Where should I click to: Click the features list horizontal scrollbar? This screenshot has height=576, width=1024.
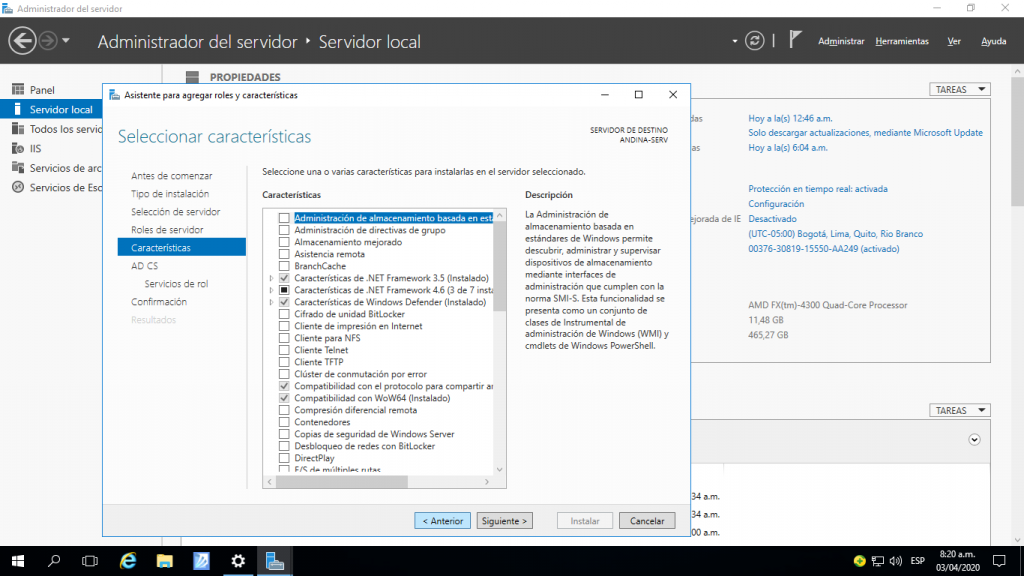[x=342, y=482]
